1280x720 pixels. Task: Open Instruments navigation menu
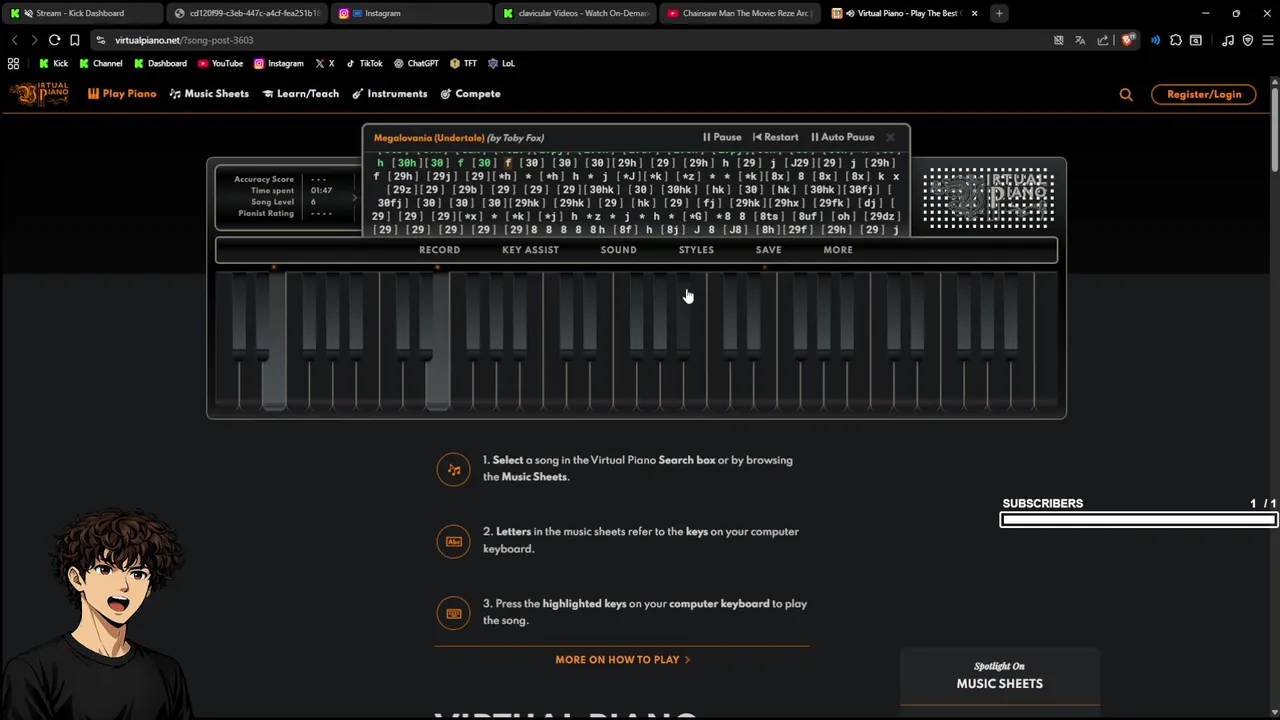tap(390, 94)
